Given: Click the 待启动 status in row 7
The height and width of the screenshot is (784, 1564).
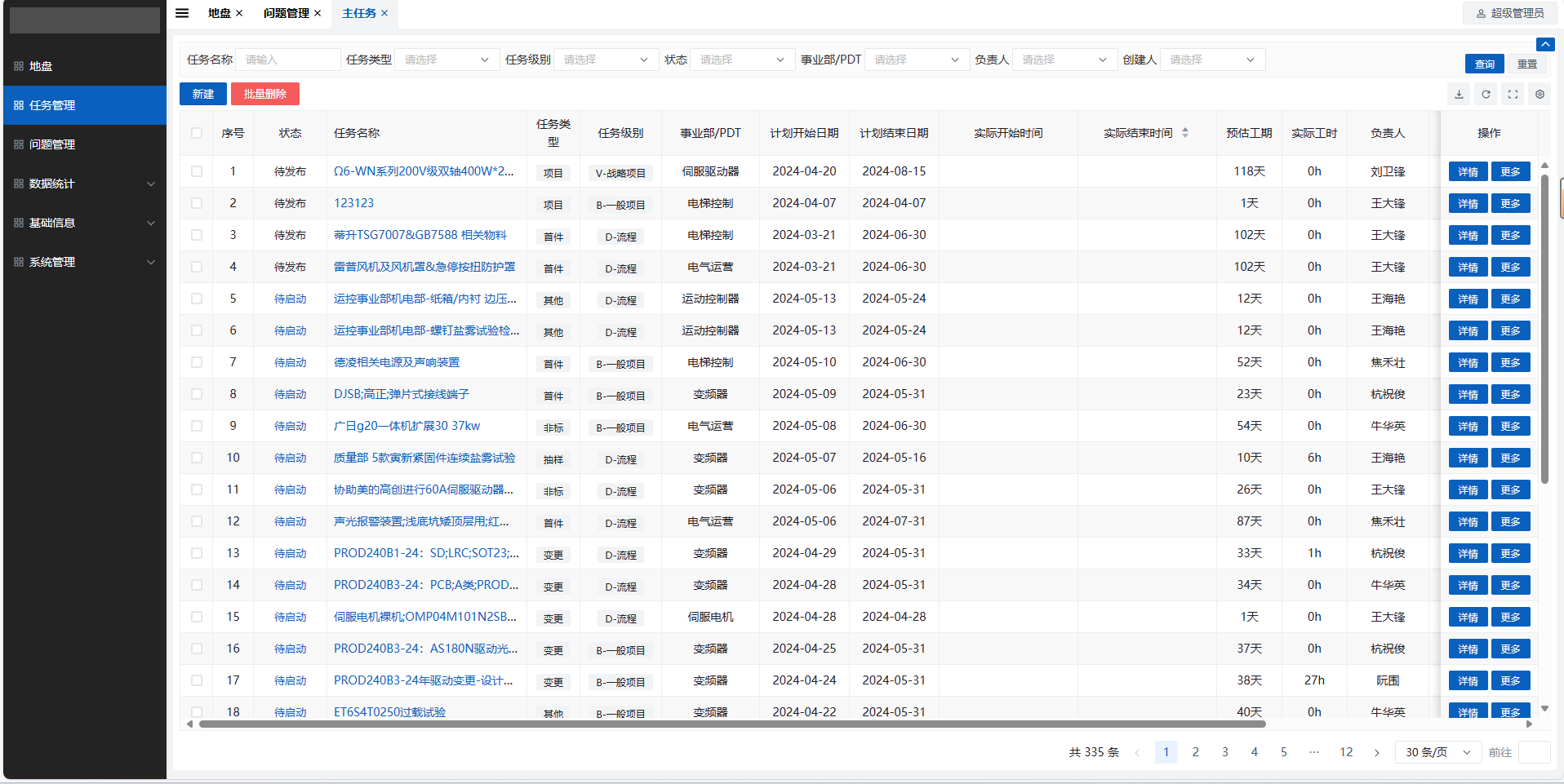Looking at the screenshot, I should point(291,362).
